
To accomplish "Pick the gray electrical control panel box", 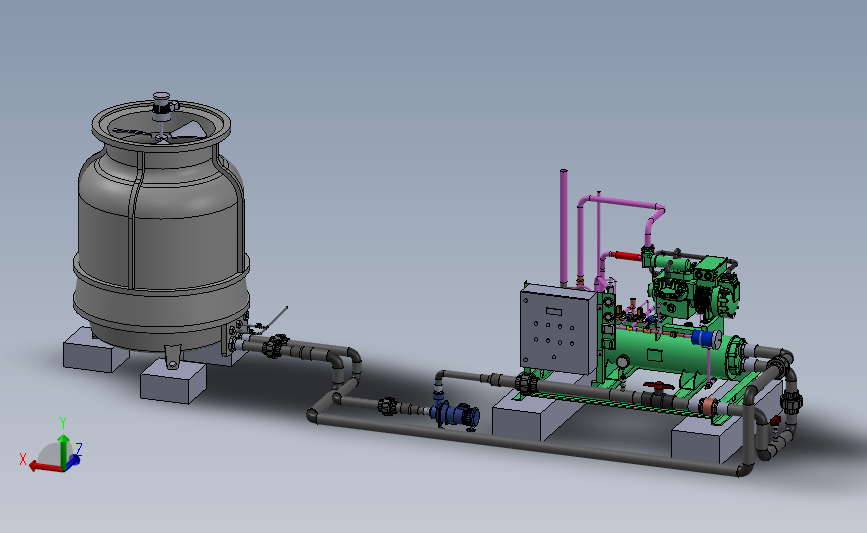I will point(558,328).
